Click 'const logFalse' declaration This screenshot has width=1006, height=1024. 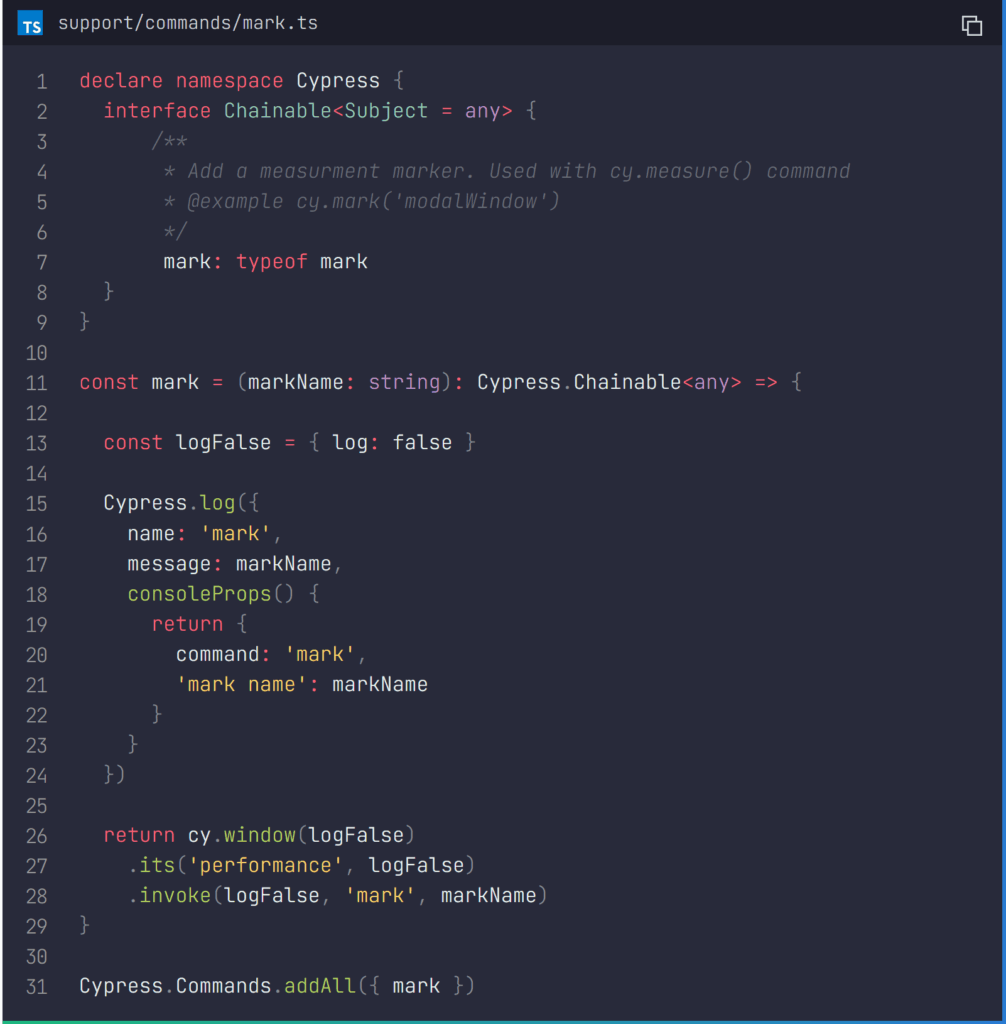point(187,443)
